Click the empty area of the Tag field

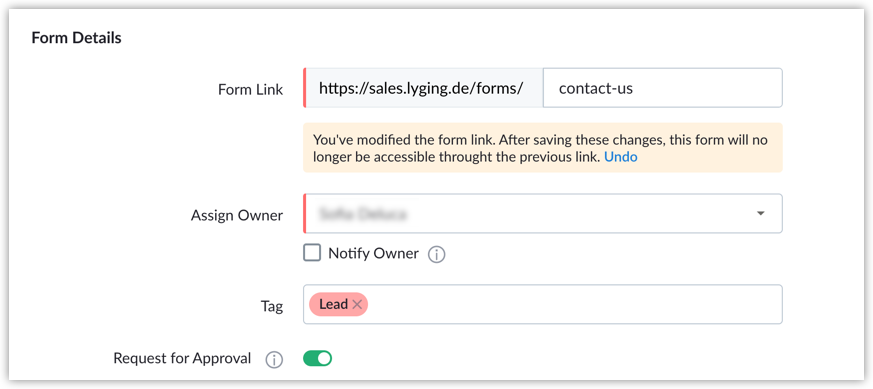(x=573, y=304)
